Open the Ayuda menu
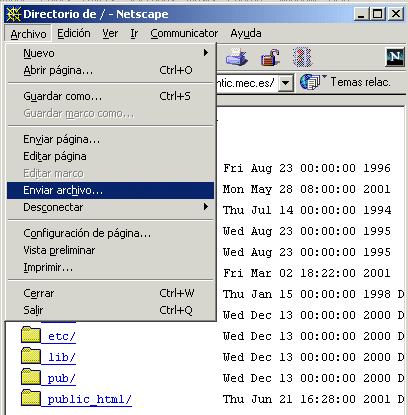Image resolution: width=408 pixels, height=415 pixels. 246,33
